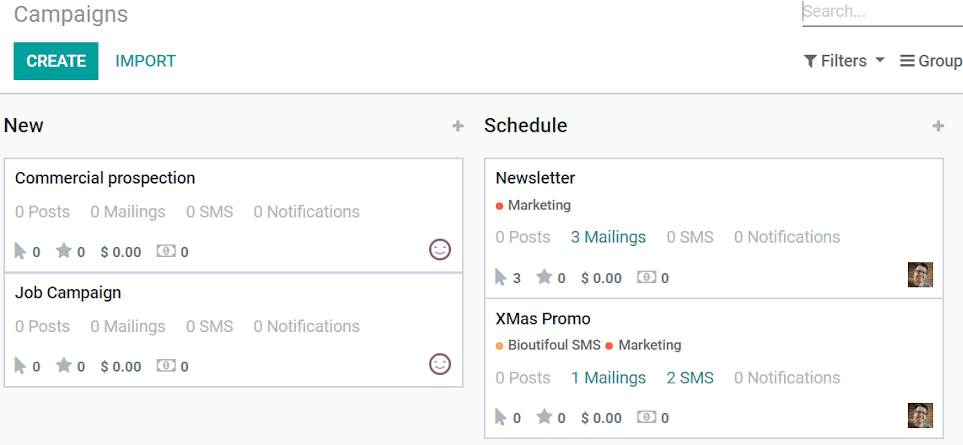Image resolution: width=963 pixels, height=445 pixels.
Task: Click the Search input field
Action: click(883, 12)
